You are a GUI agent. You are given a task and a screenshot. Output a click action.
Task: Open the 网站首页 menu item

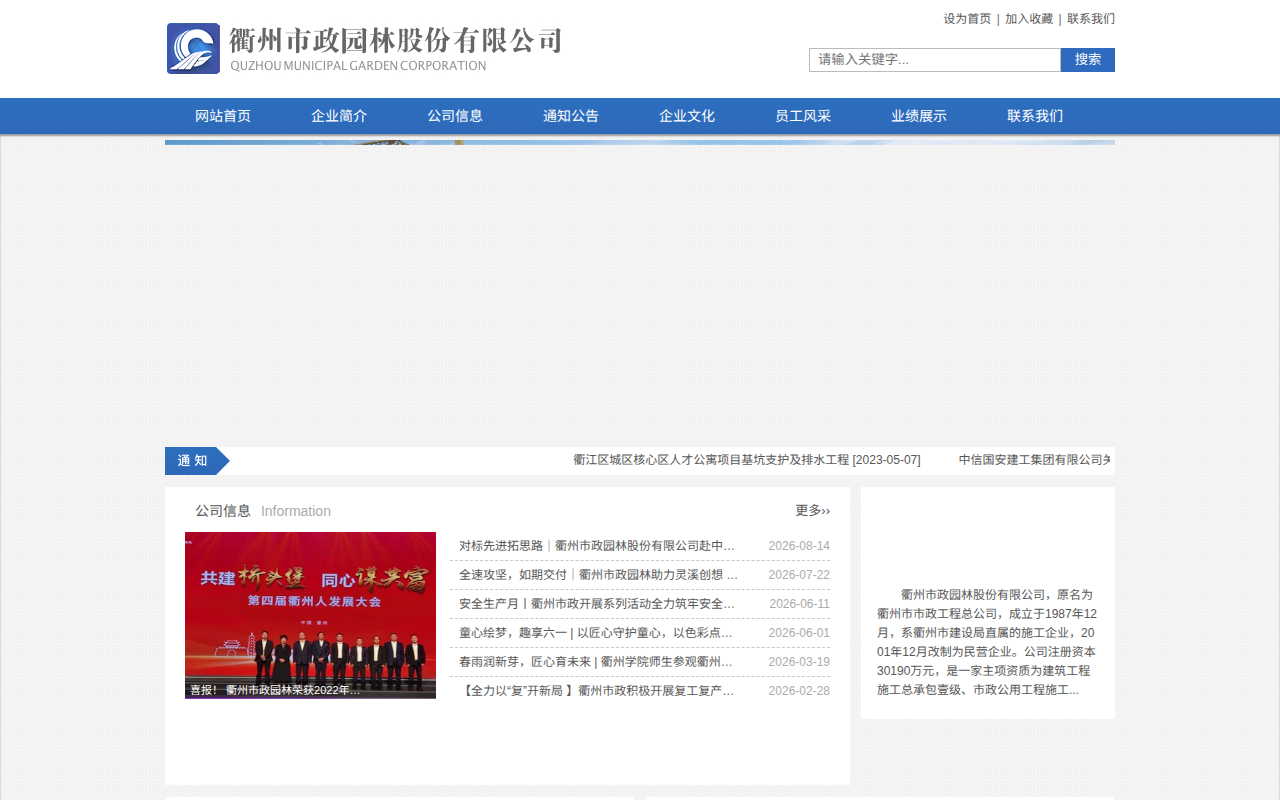(x=223, y=116)
